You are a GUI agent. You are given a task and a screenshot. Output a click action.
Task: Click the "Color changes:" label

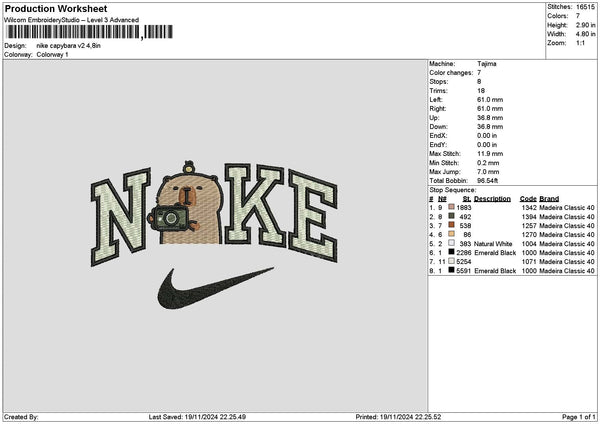451,73
